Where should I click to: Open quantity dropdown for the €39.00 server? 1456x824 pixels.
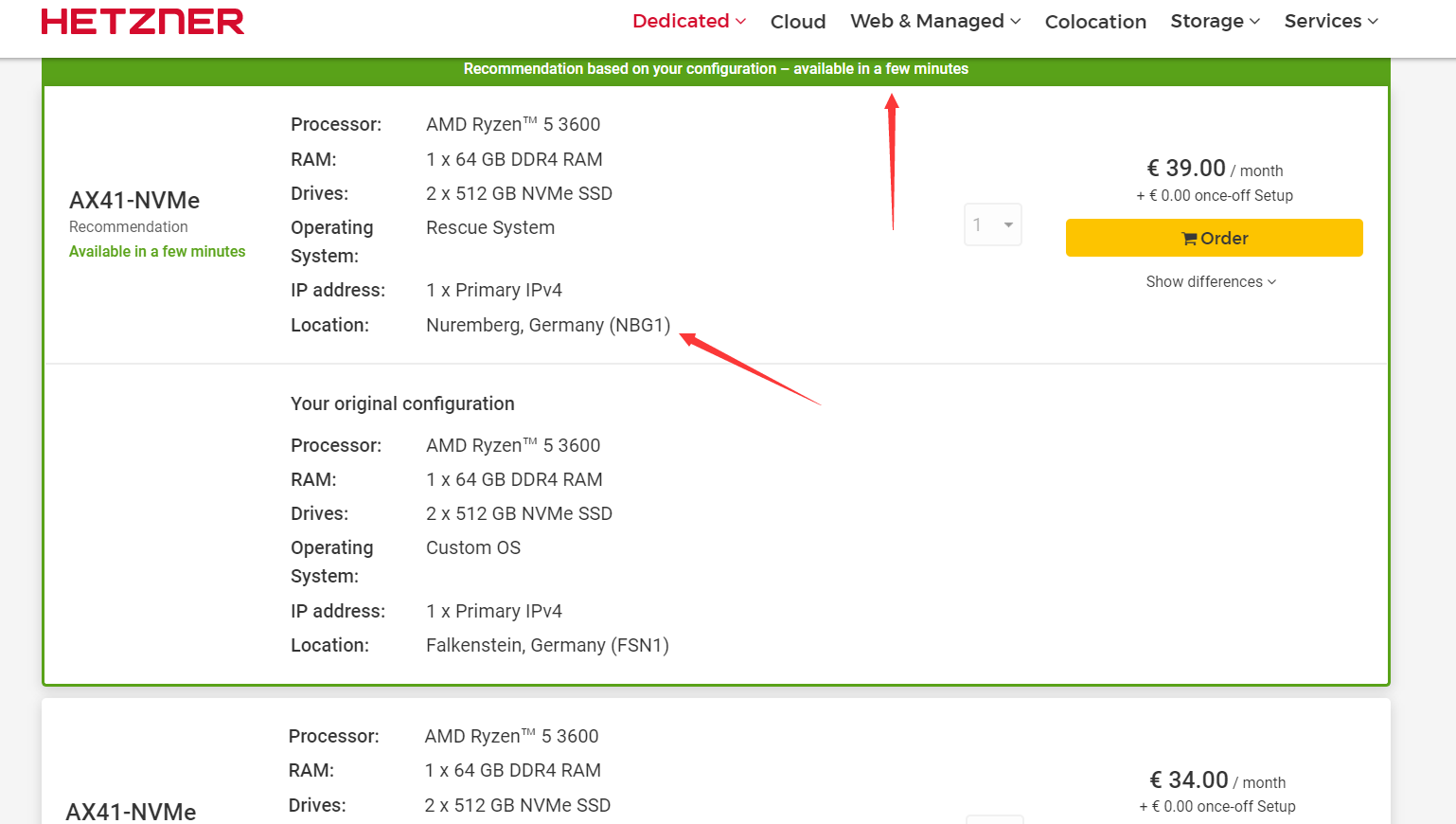(993, 224)
